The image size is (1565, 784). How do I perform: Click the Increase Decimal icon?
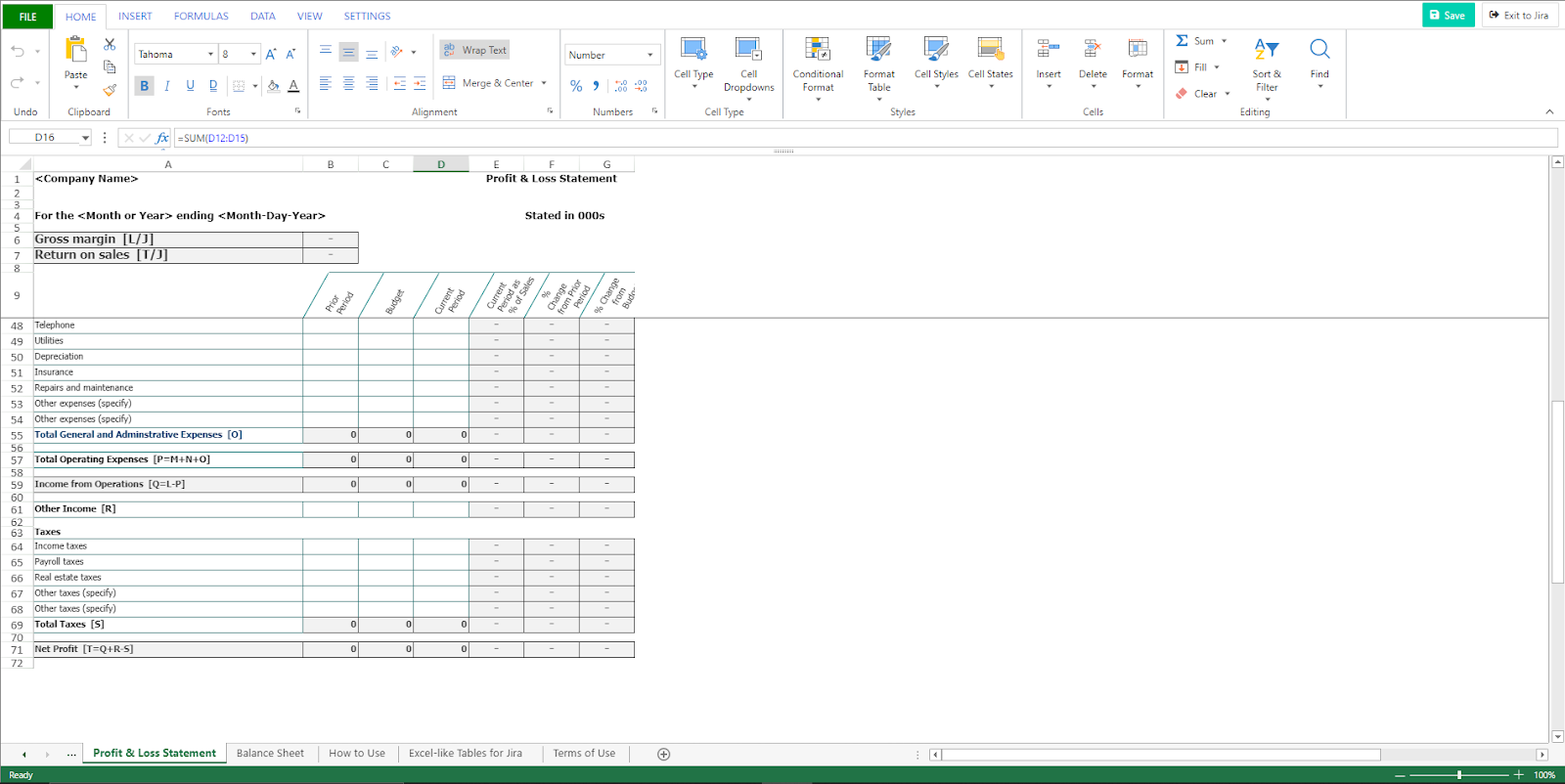pos(621,86)
